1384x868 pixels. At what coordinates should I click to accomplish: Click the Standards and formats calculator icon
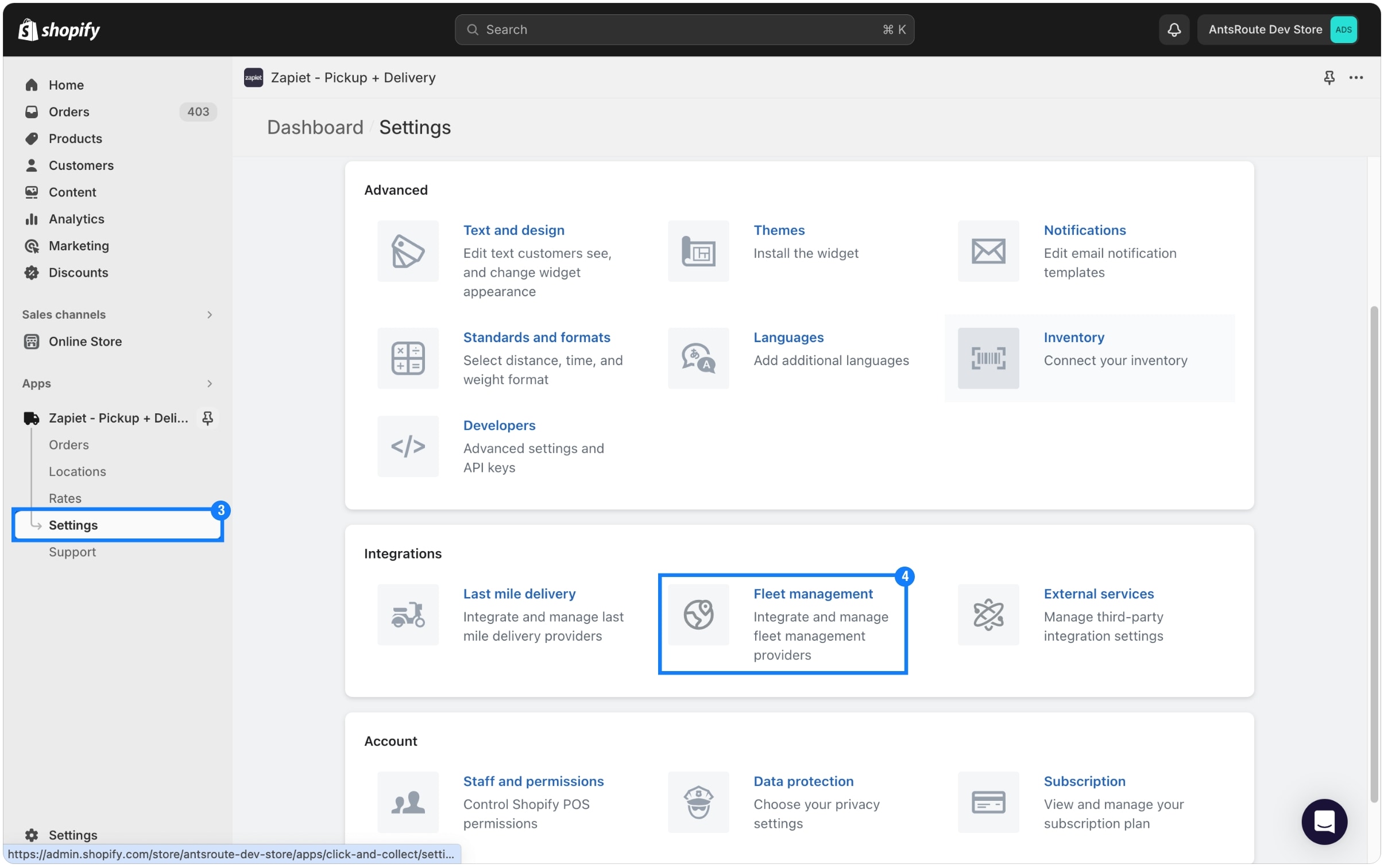pyautogui.click(x=408, y=358)
